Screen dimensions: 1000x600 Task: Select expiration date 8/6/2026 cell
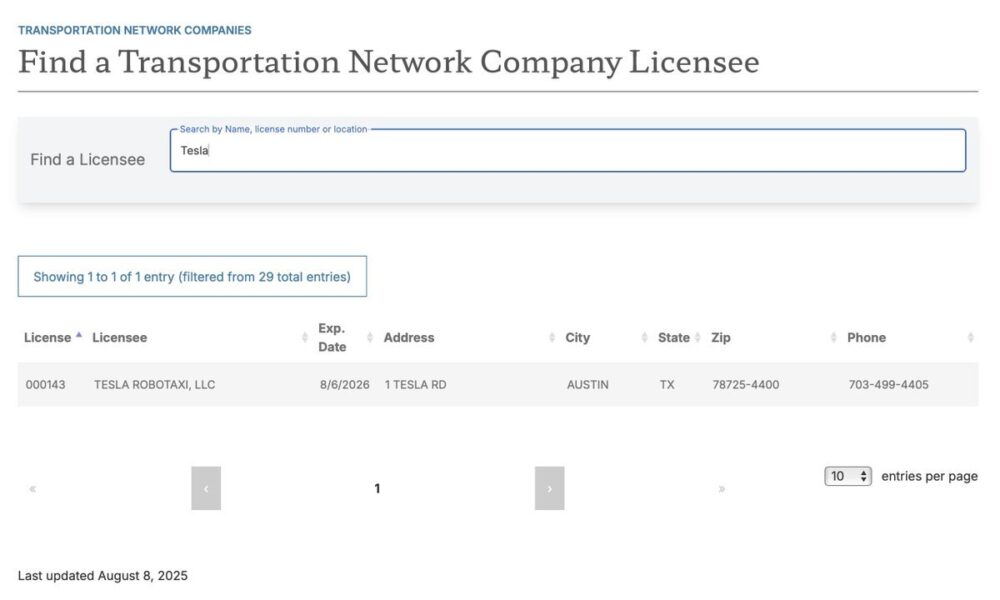344,384
